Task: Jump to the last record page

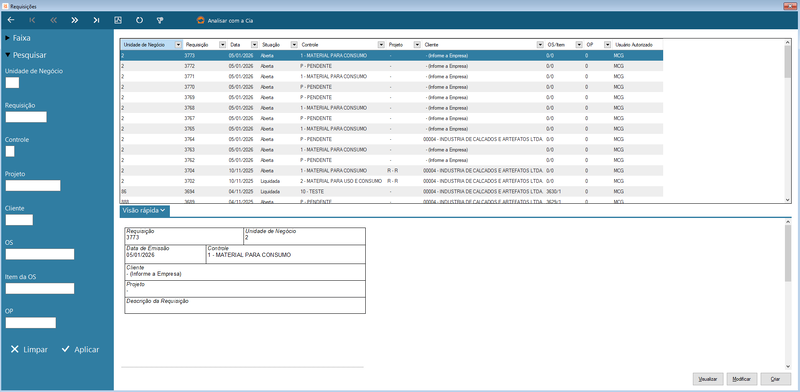Action: tap(96, 20)
